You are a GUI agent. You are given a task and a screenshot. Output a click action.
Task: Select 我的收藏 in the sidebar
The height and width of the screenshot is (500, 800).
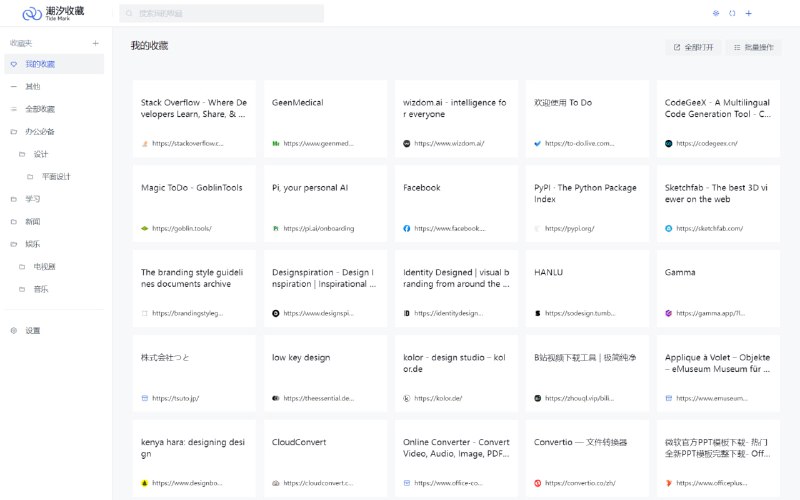click(40, 64)
